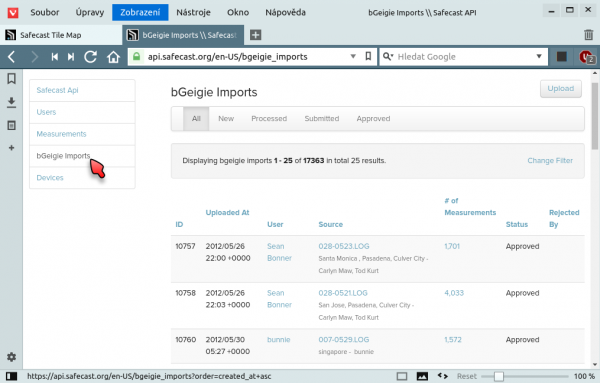Open the Notes panel in sidebar
Viewport: 600px width, 383px height.
(11, 125)
